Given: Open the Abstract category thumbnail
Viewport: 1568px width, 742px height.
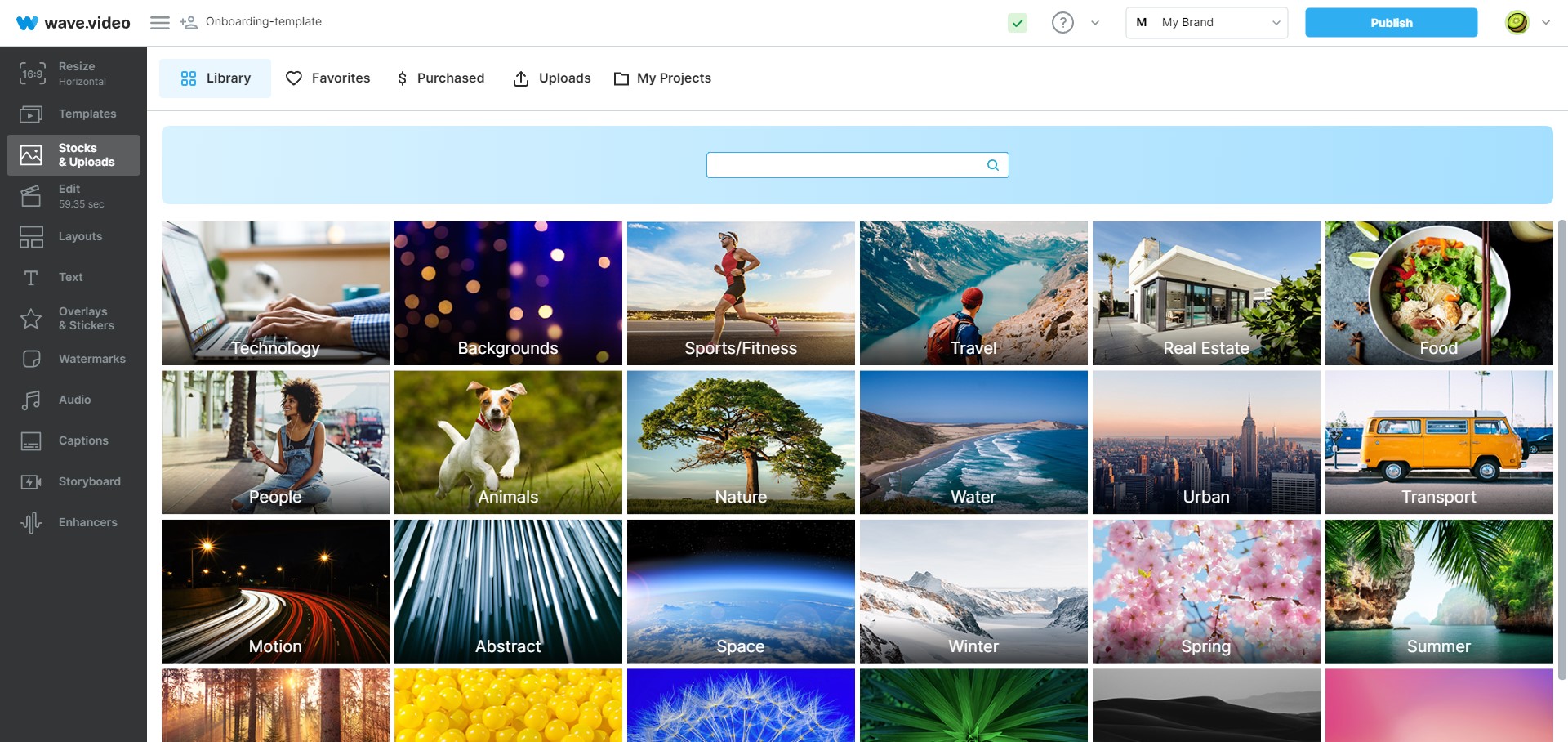Looking at the screenshot, I should (508, 592).
